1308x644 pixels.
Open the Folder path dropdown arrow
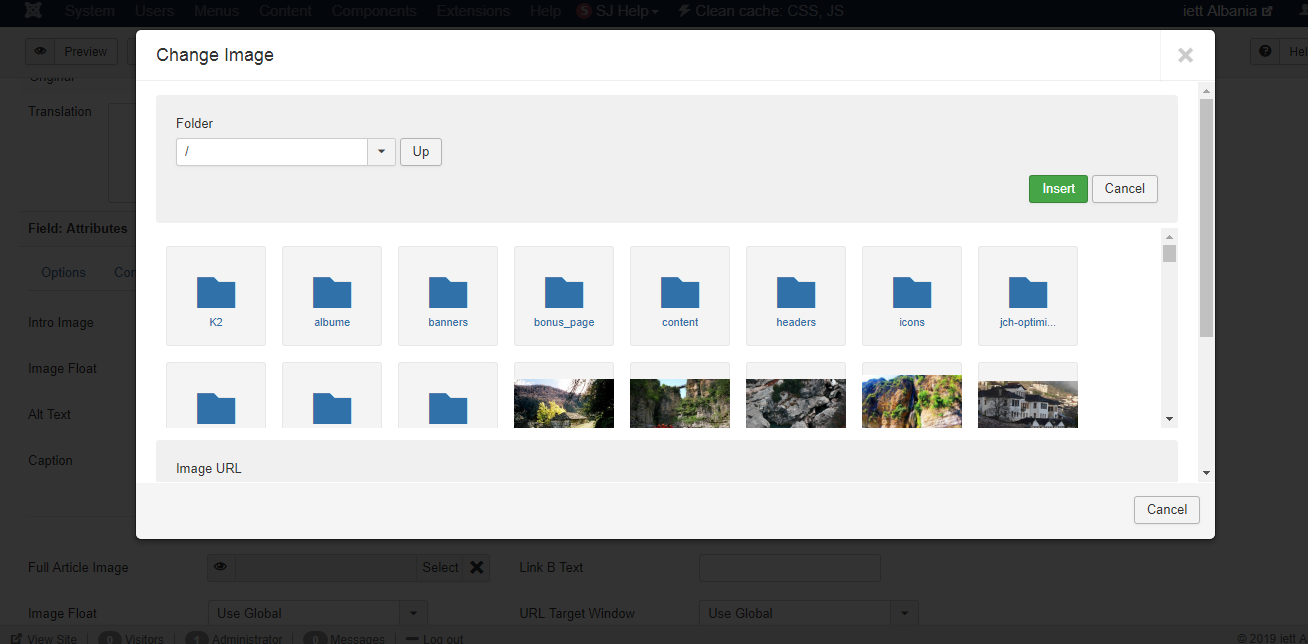point(382,152)
